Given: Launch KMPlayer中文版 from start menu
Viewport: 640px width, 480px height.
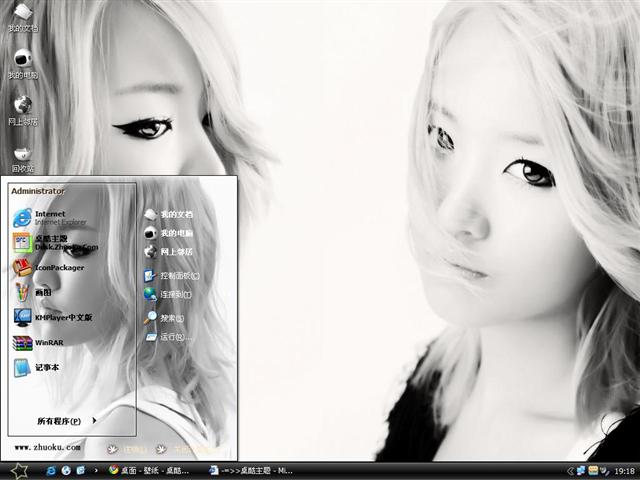Looking at the screenshot, I should point(53,317).
